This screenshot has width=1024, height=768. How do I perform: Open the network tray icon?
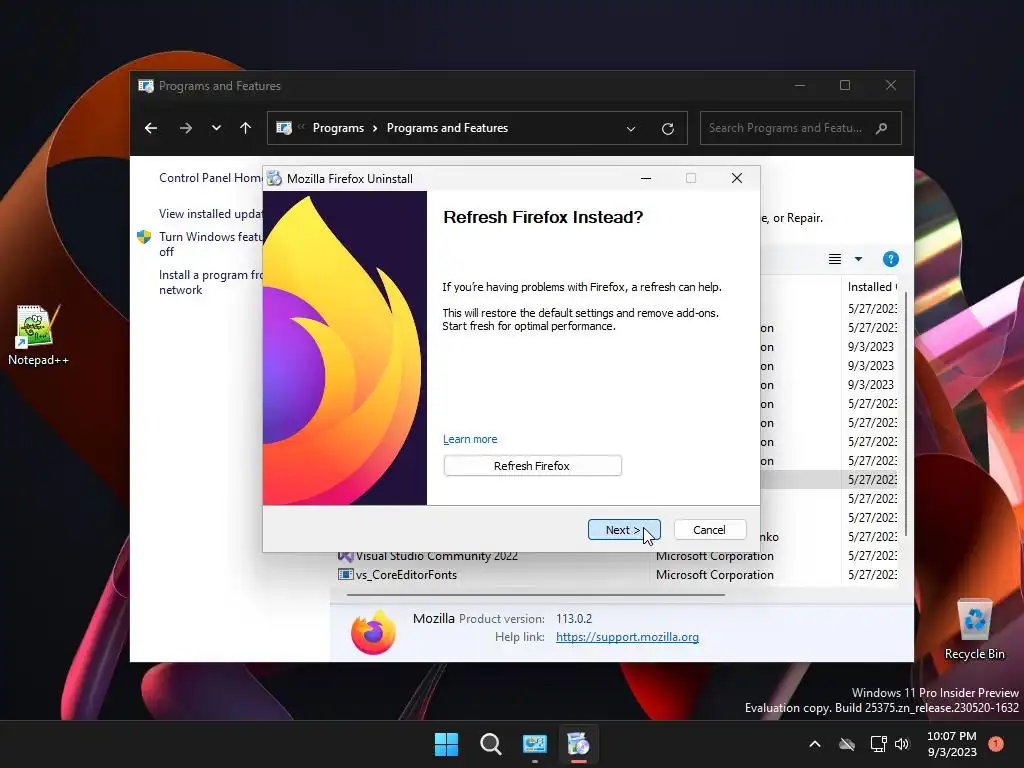click(878, 744)
